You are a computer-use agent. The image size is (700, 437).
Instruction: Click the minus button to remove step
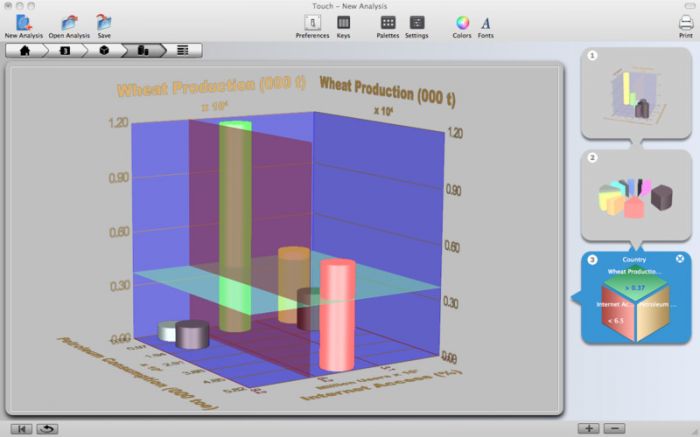pyautogui.click(x=614, y=429)
